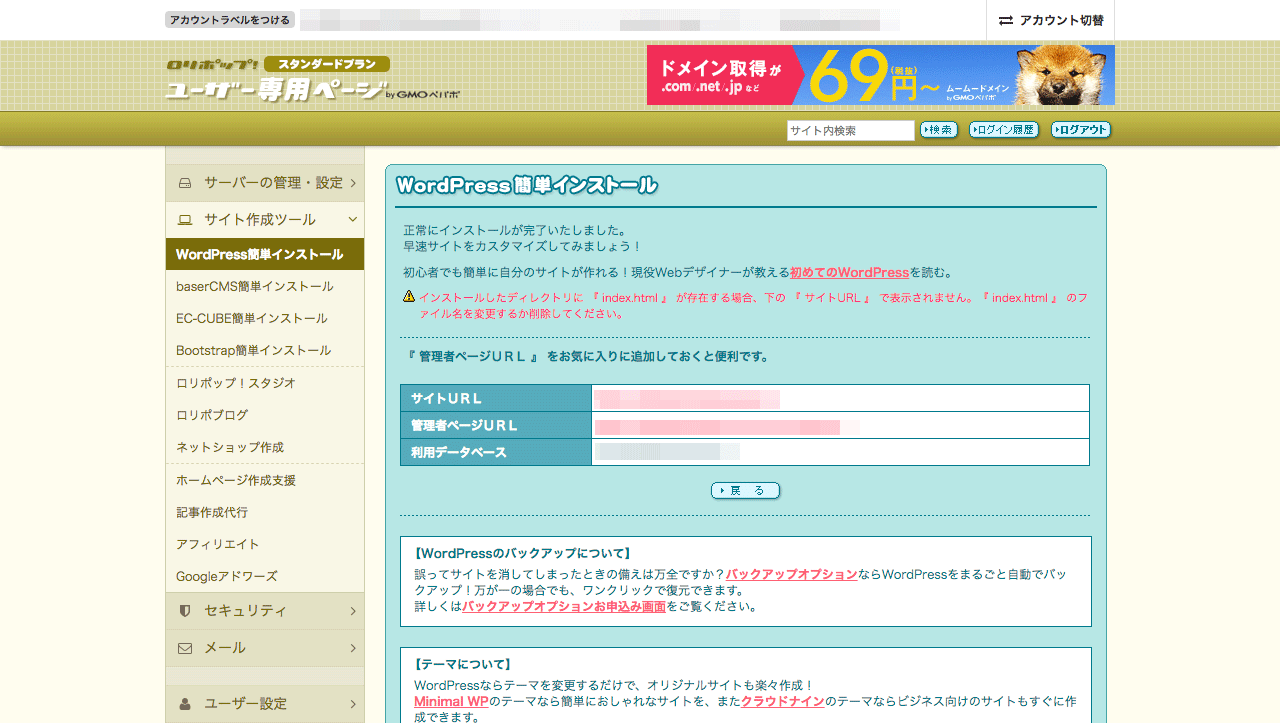This screenshot has height=723, width=1280.
Task: Select WordPress簡単インストール menu item
Action: [x=265, y=254]
